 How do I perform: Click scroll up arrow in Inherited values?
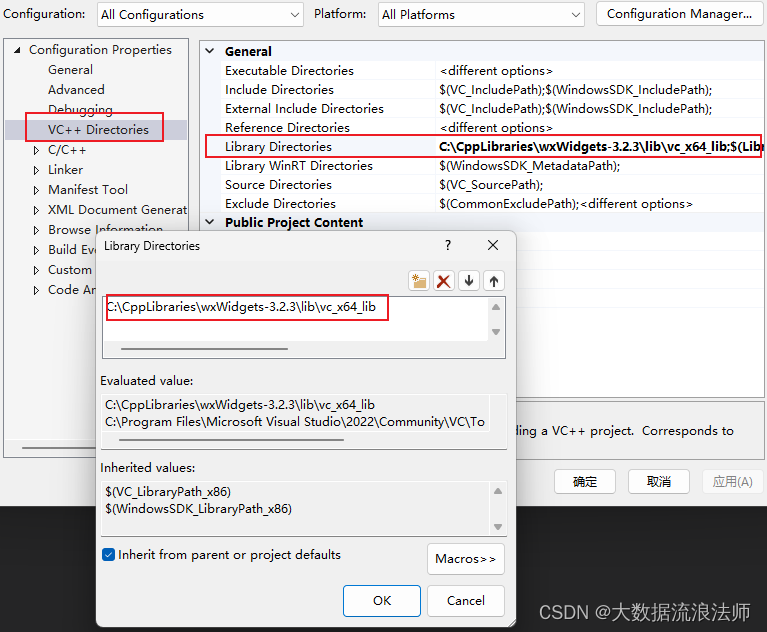pyautogui.click(x=498, y=491)
